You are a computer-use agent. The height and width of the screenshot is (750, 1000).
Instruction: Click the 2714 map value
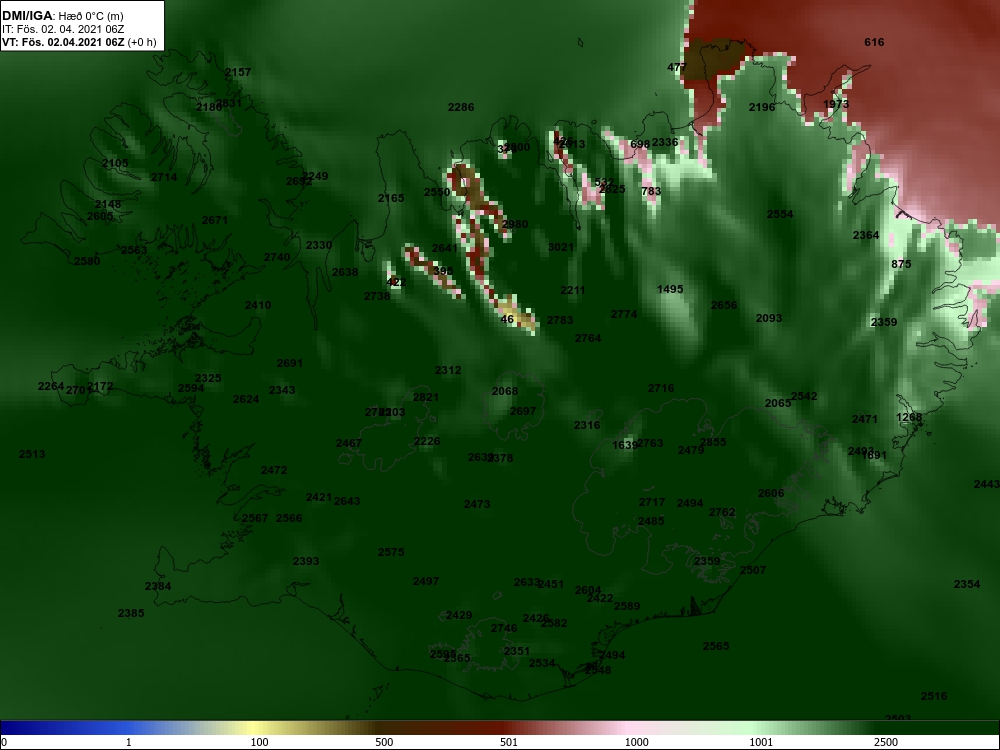[164, 177]
